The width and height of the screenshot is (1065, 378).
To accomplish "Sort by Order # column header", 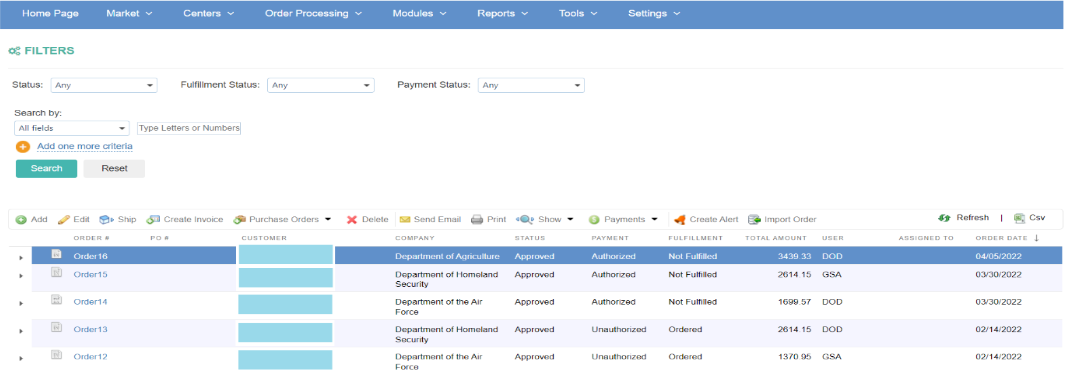I will (x=91, y=238).
